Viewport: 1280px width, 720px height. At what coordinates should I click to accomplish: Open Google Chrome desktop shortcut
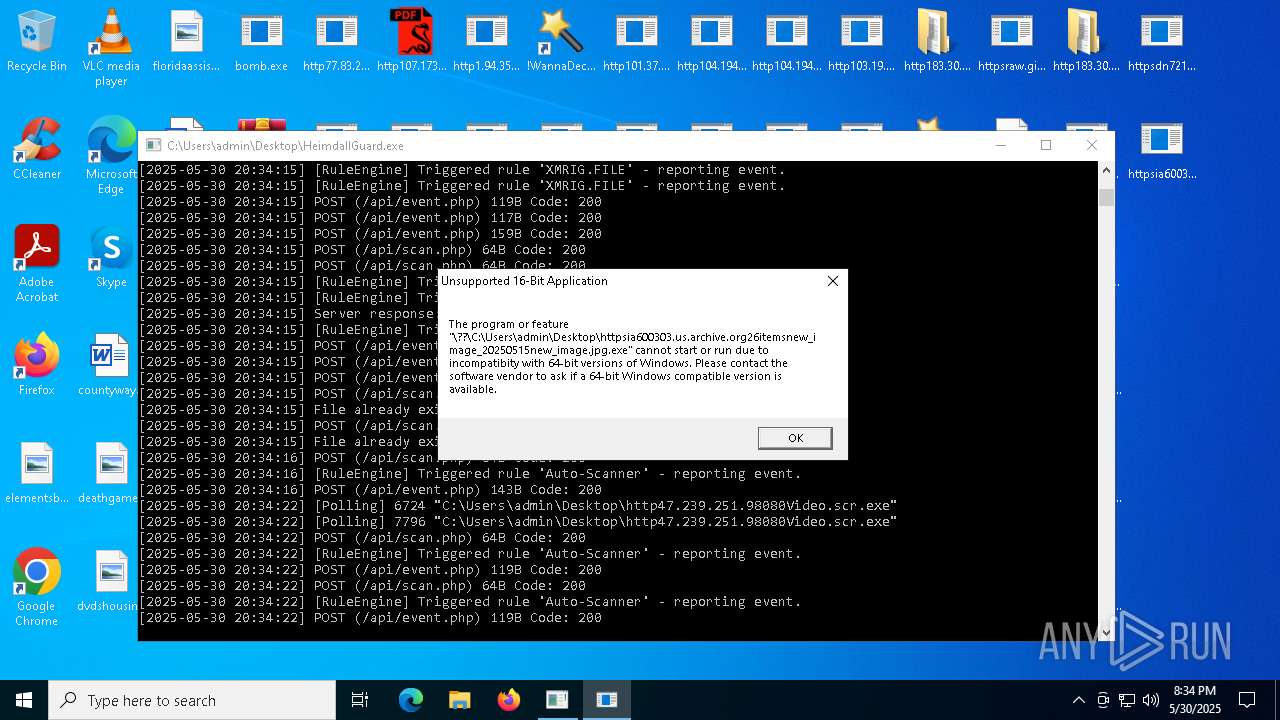37,587
